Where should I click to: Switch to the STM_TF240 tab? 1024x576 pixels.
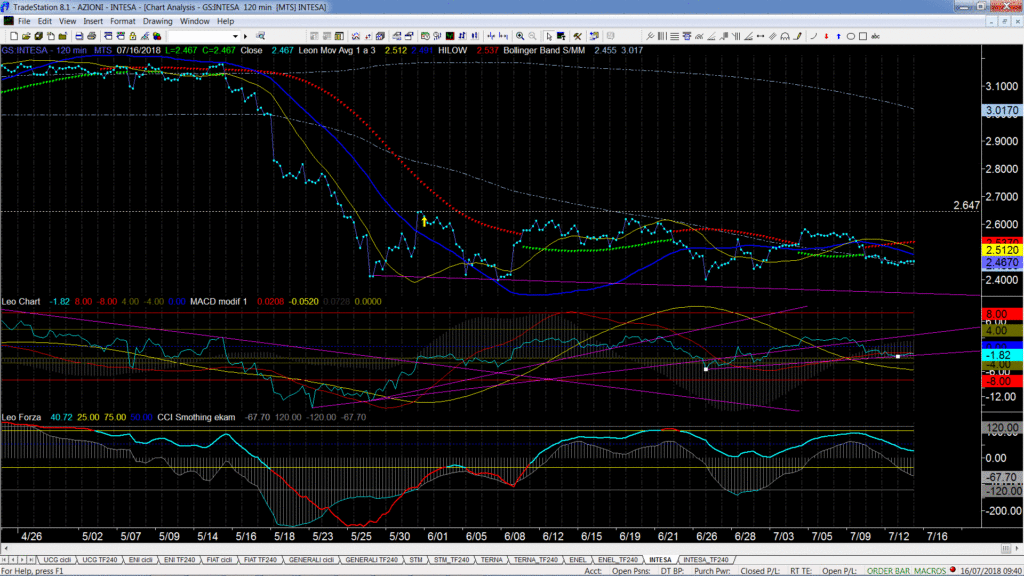451,560
